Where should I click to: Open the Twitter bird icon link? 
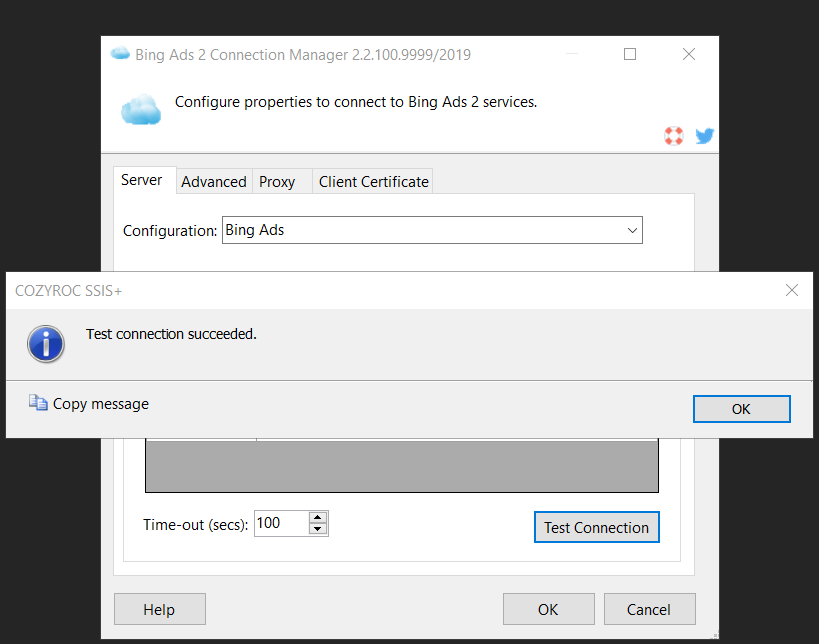click(x=705, y=136)
